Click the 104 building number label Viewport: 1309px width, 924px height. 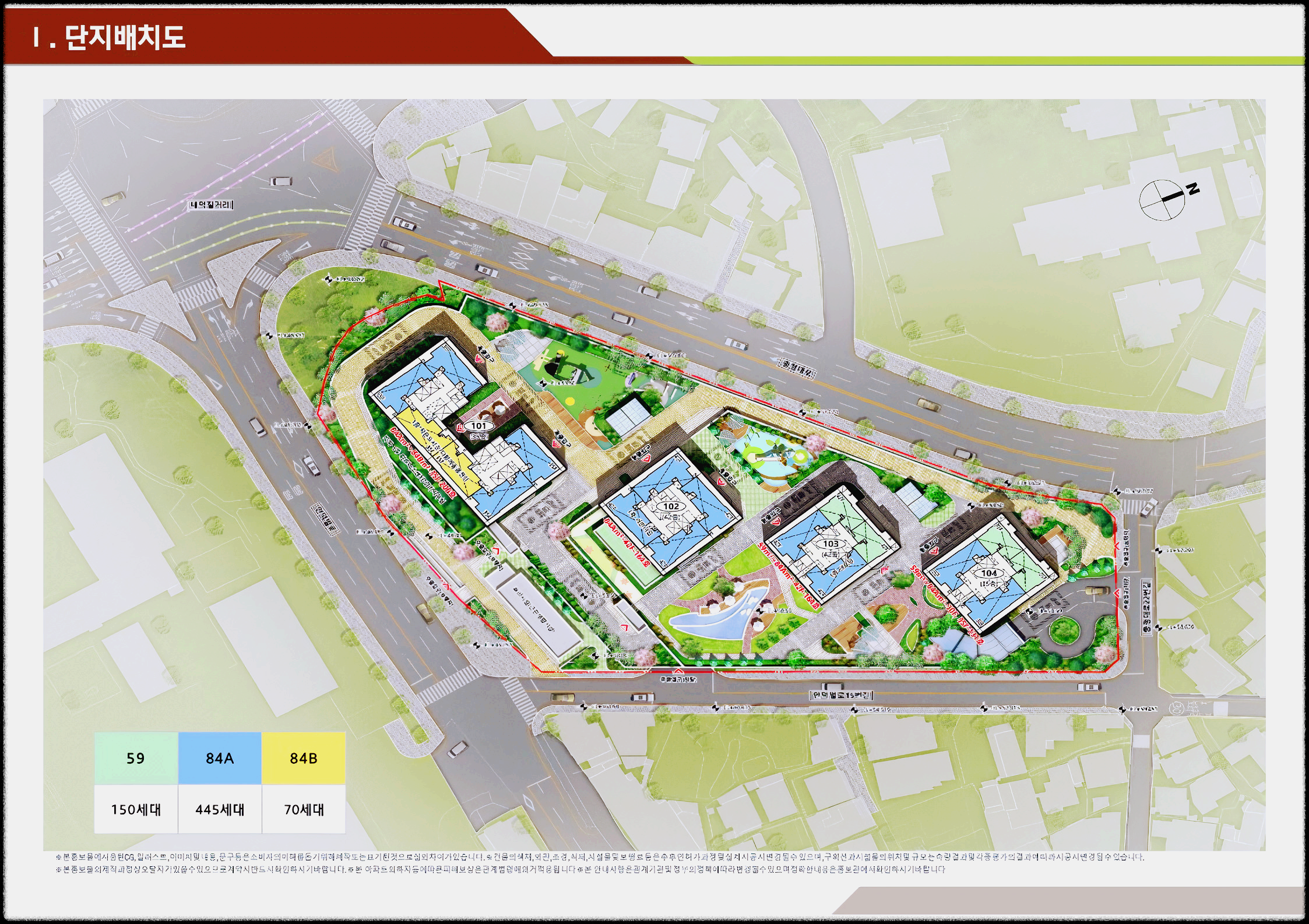[x=989, y=573]
